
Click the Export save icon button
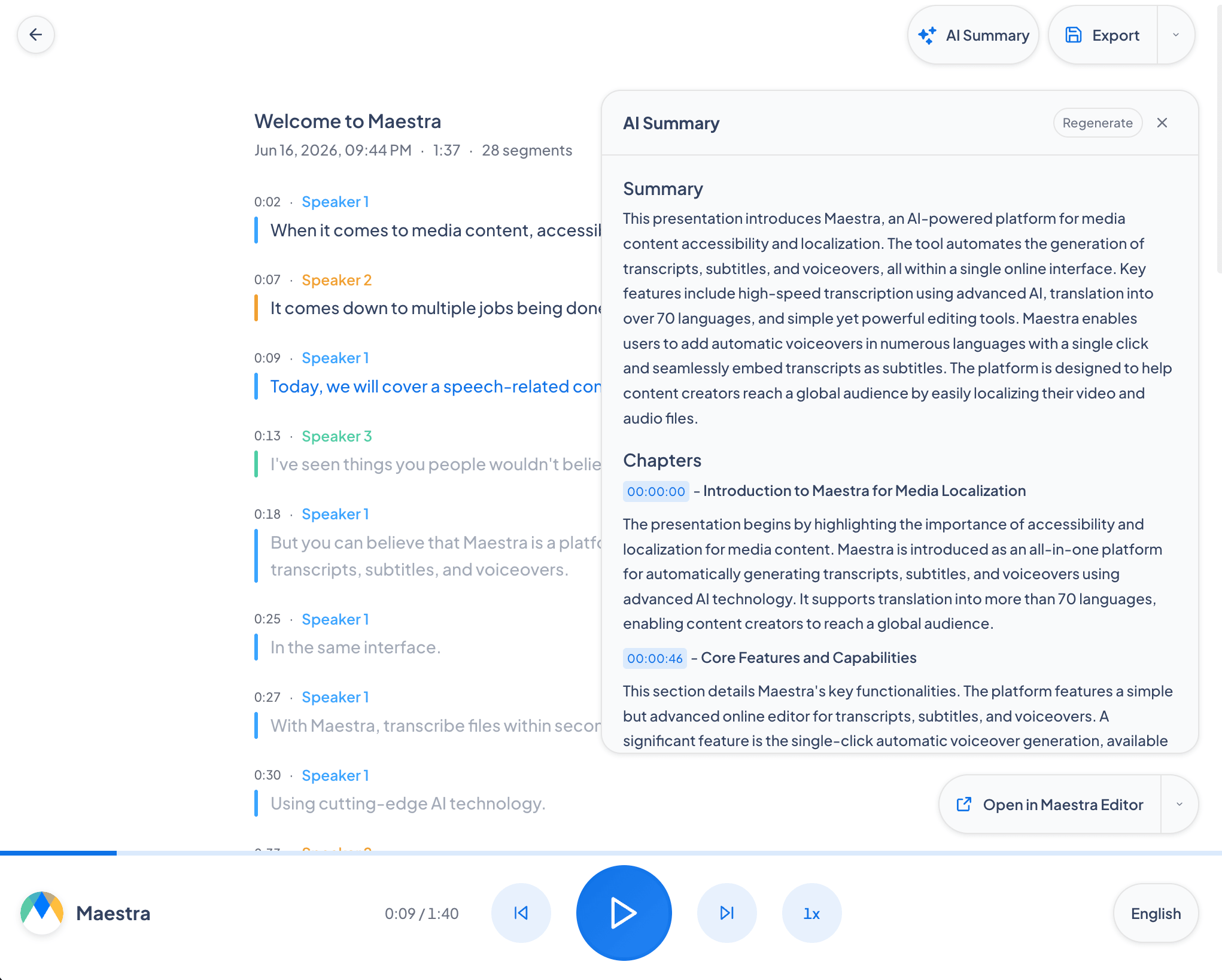[x=1103, y=35]
